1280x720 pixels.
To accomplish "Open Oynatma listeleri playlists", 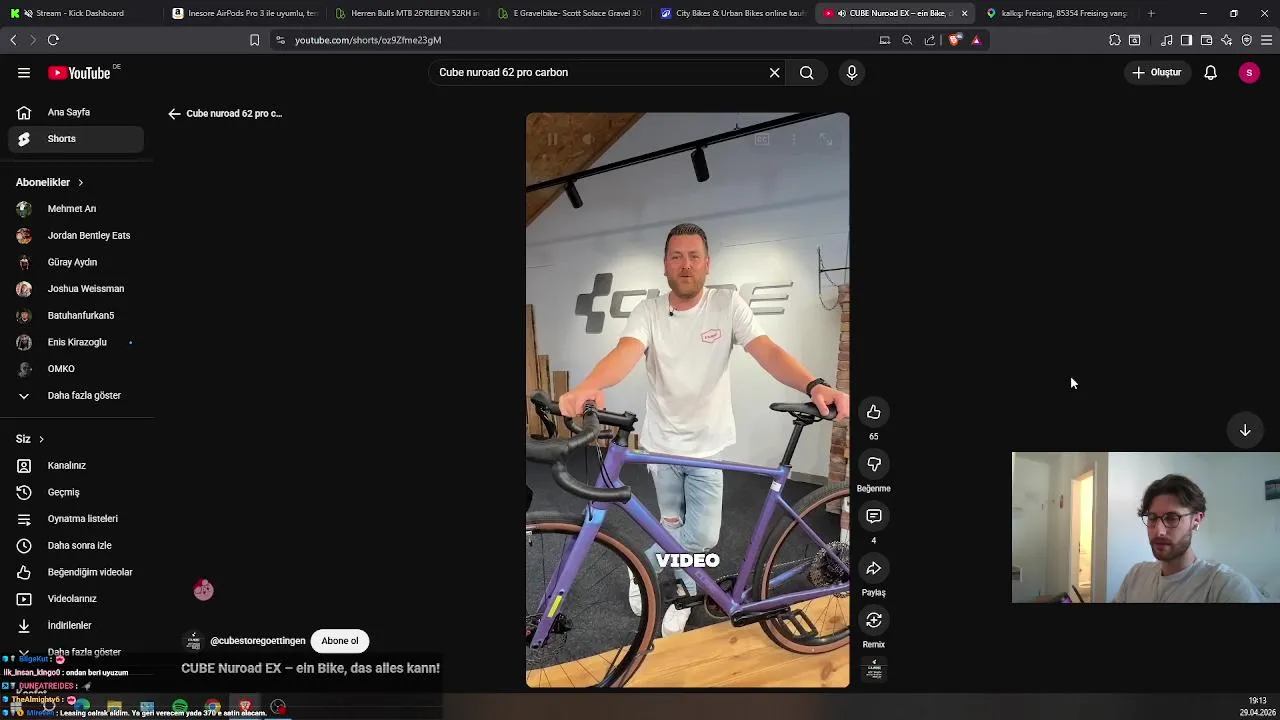I will (76, 519).
